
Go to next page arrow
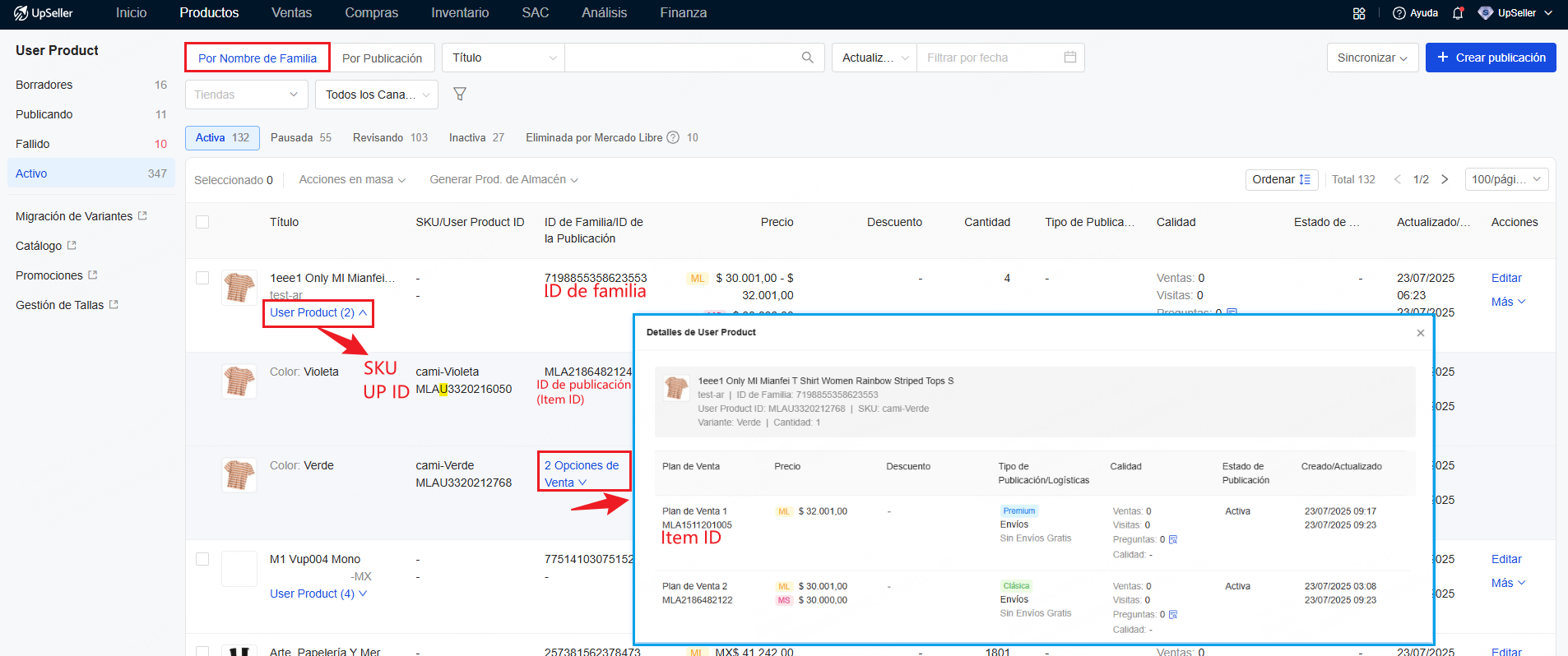(x=1445, y=179)
